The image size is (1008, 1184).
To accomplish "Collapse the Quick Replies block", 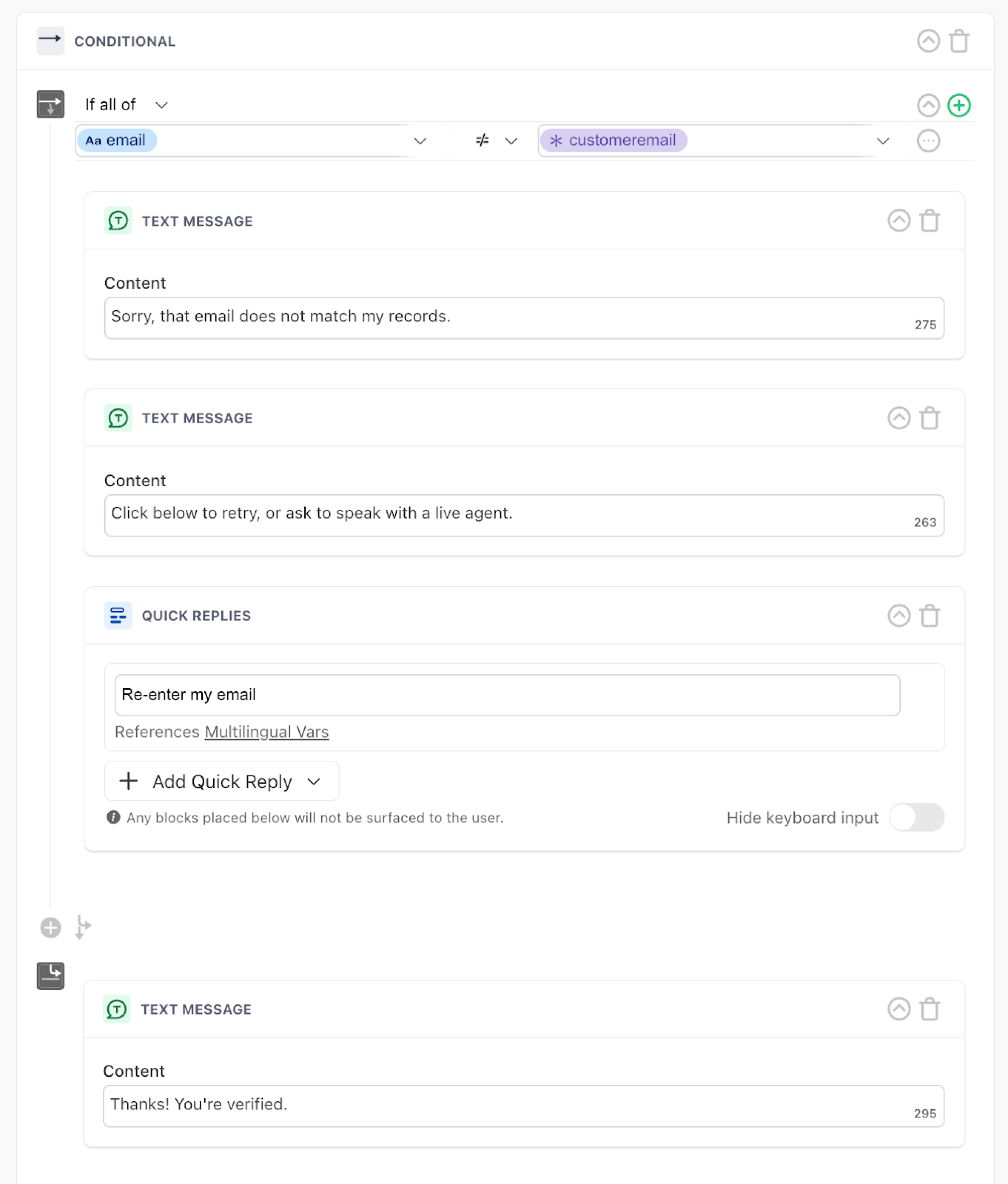I will click(x=898, y=615).
